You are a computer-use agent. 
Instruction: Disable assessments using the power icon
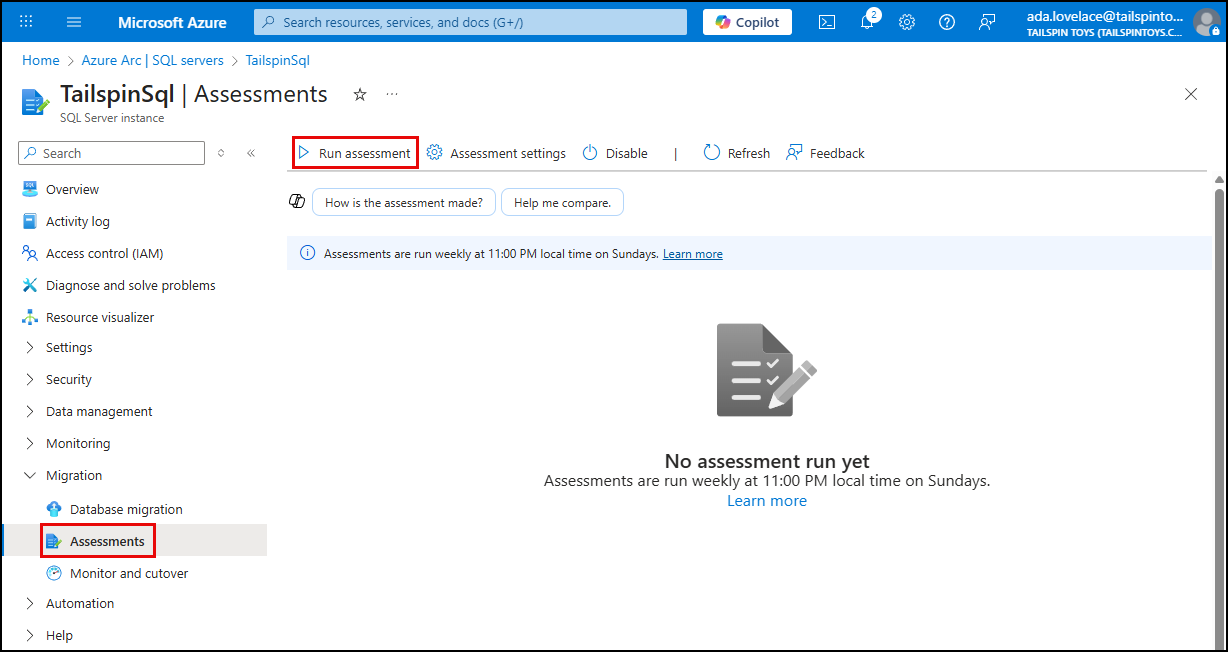click(x=614, y=152)
